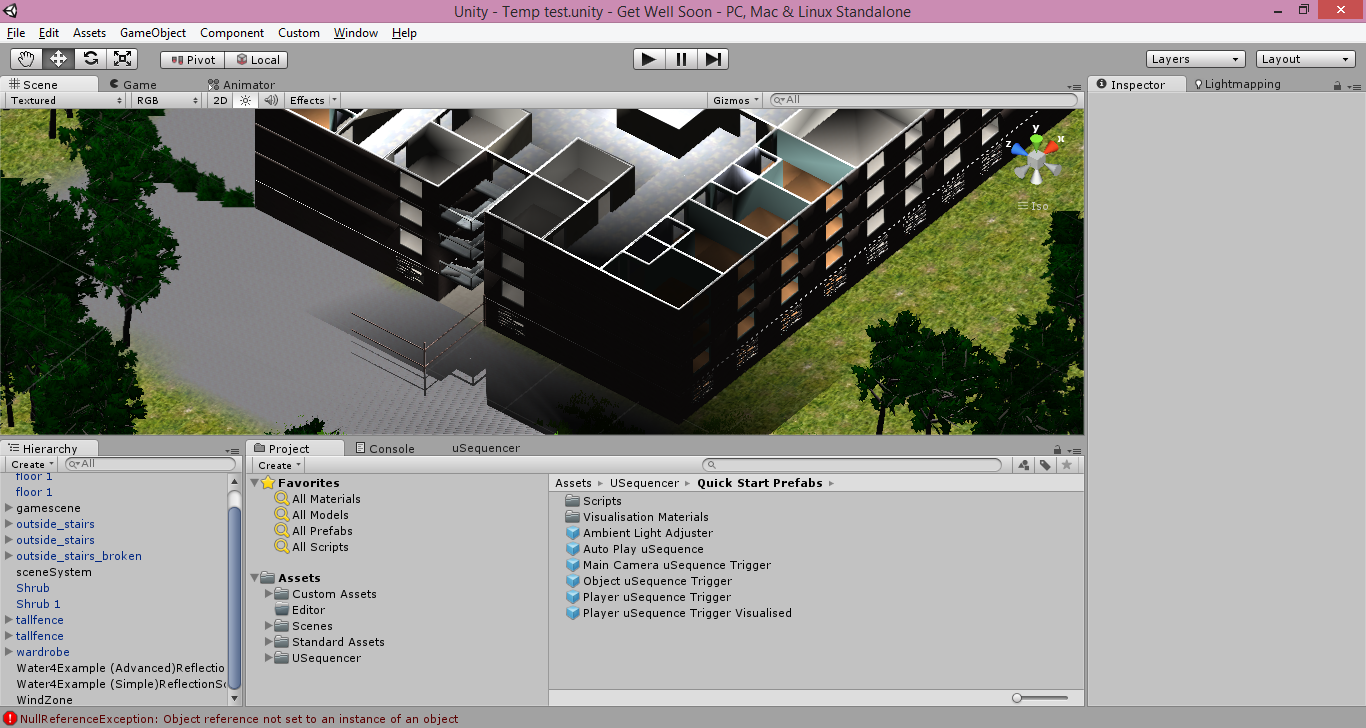1366x728 pixels.
Task: Click the scene orientation gizmo cube
Action: coord(1039,160)
